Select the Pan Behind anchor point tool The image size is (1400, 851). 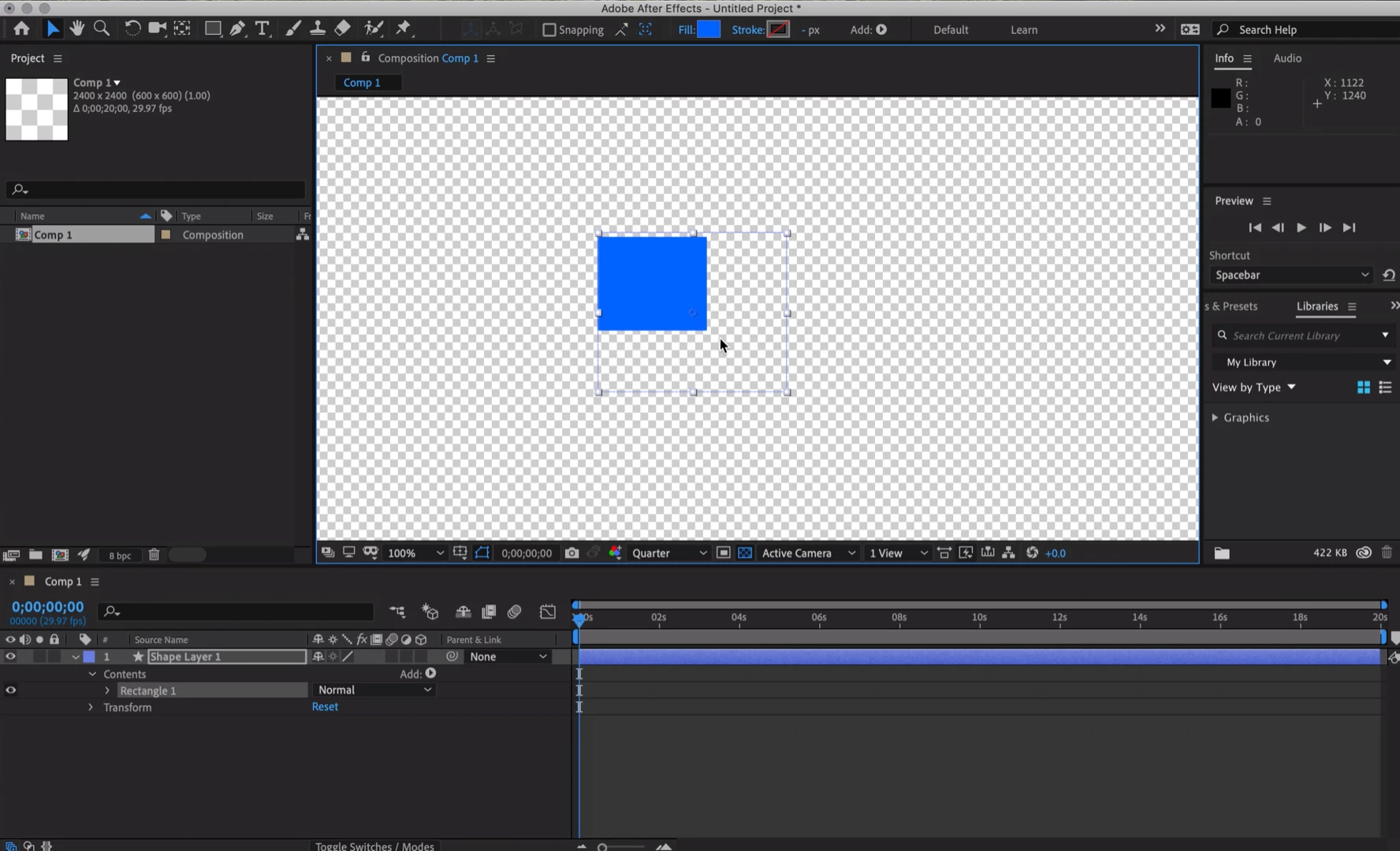click(182, 29)
